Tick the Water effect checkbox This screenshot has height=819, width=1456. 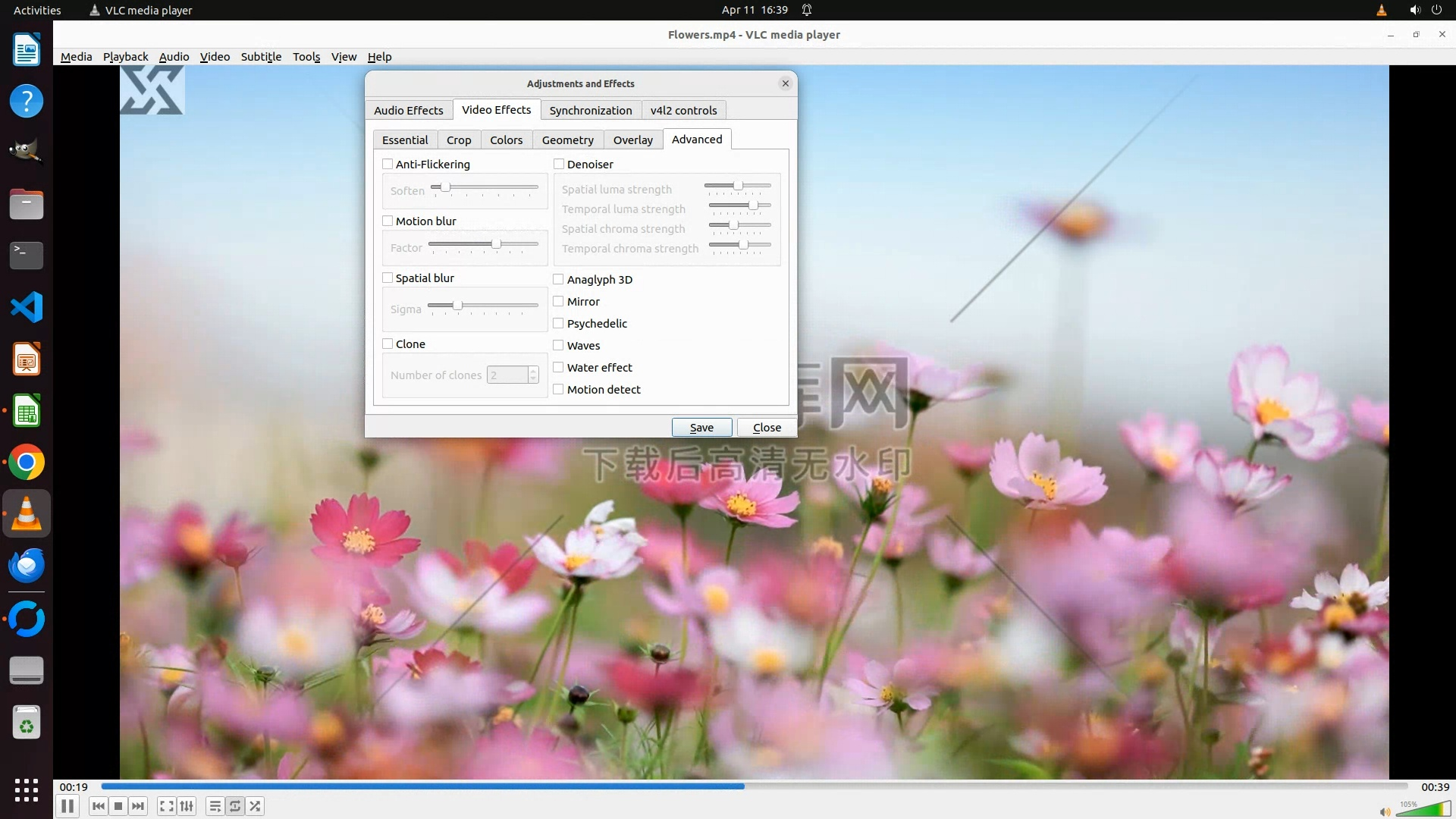click(559, 368)
